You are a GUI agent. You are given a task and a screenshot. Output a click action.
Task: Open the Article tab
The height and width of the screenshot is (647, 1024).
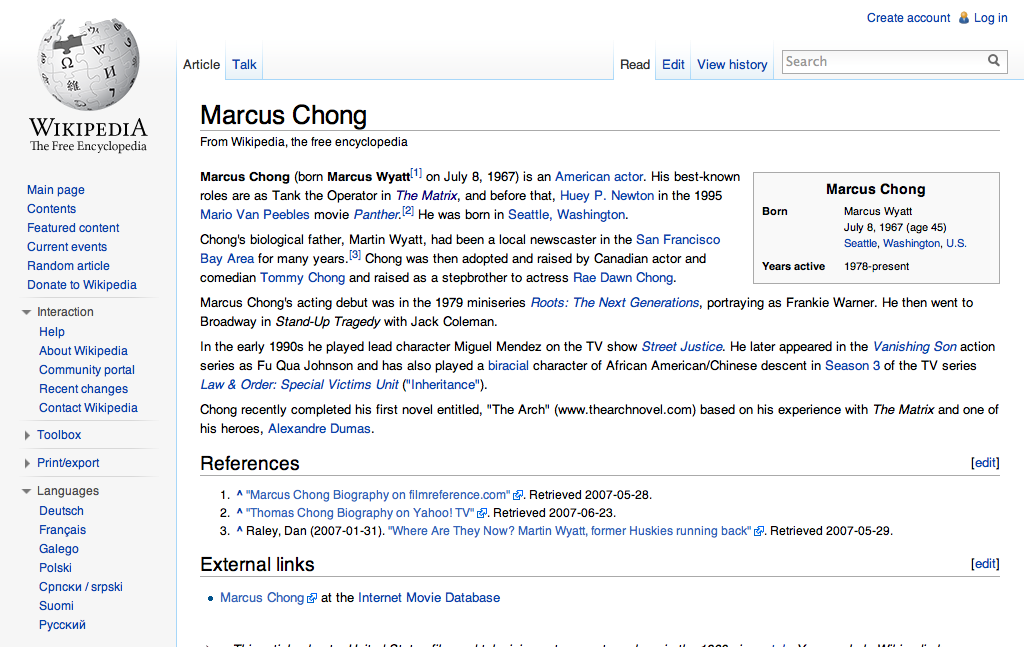tap(201, 64)
